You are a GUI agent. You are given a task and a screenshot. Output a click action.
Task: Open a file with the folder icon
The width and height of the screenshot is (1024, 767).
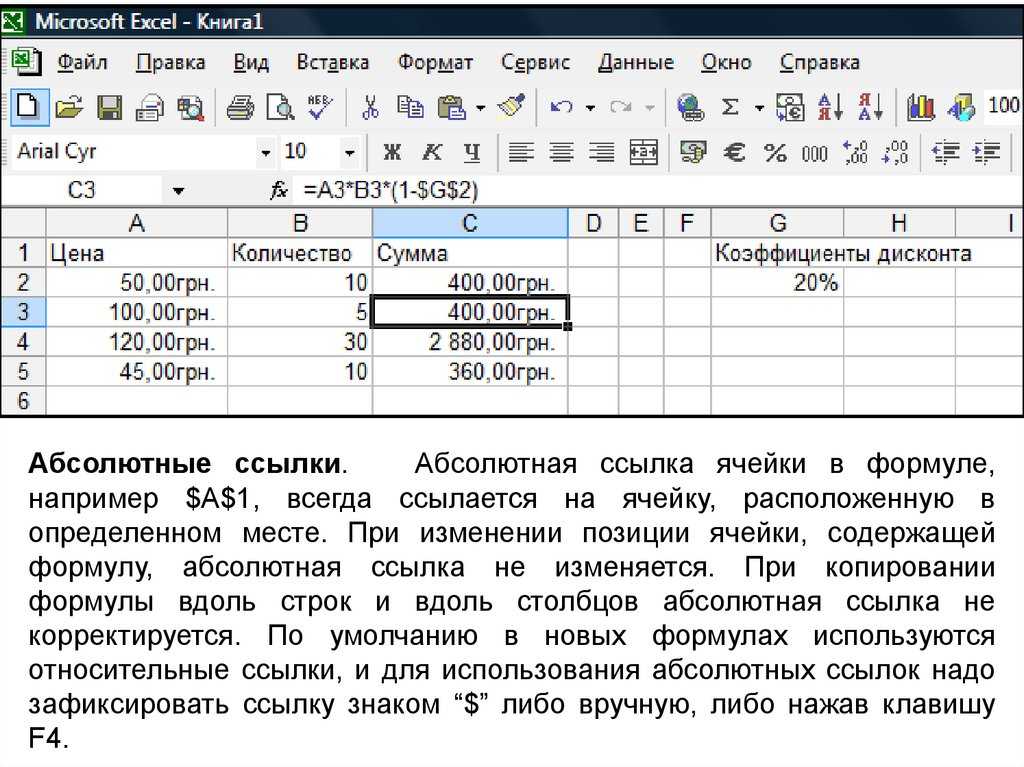coord(69,106)
